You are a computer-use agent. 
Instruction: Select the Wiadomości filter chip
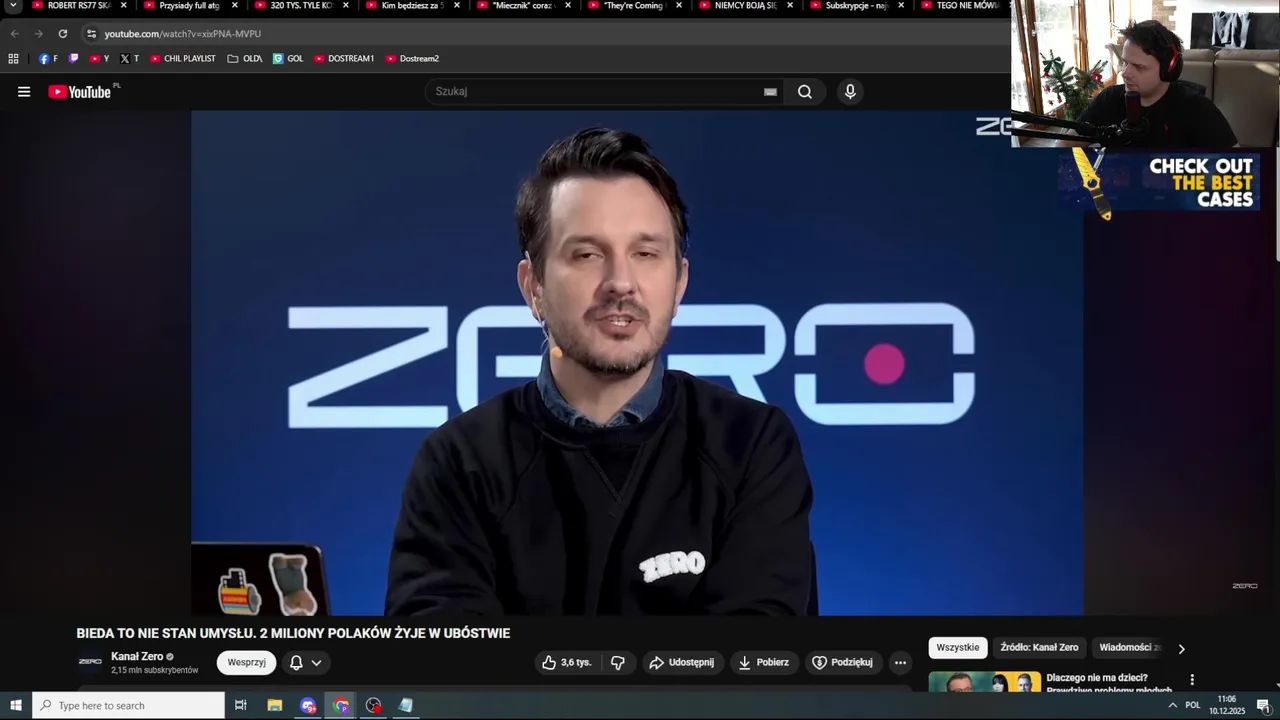coord(1130,648)
